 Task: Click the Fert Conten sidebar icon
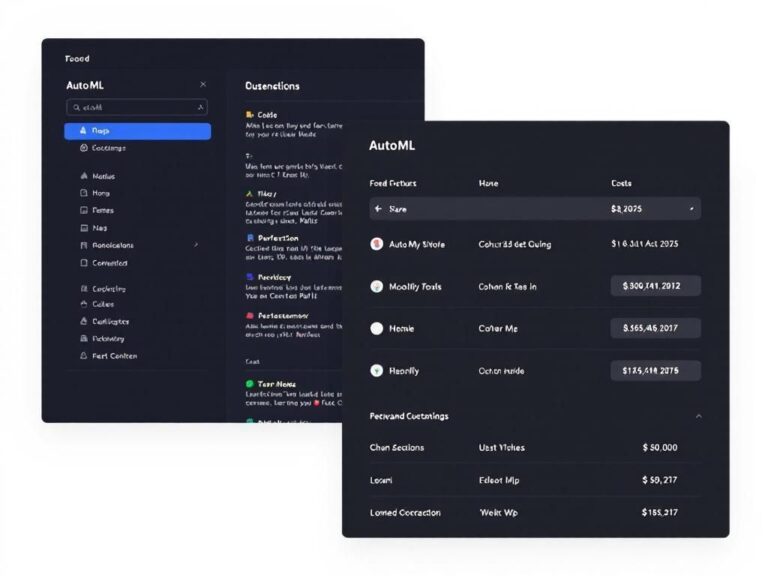(x=83, y=356)
